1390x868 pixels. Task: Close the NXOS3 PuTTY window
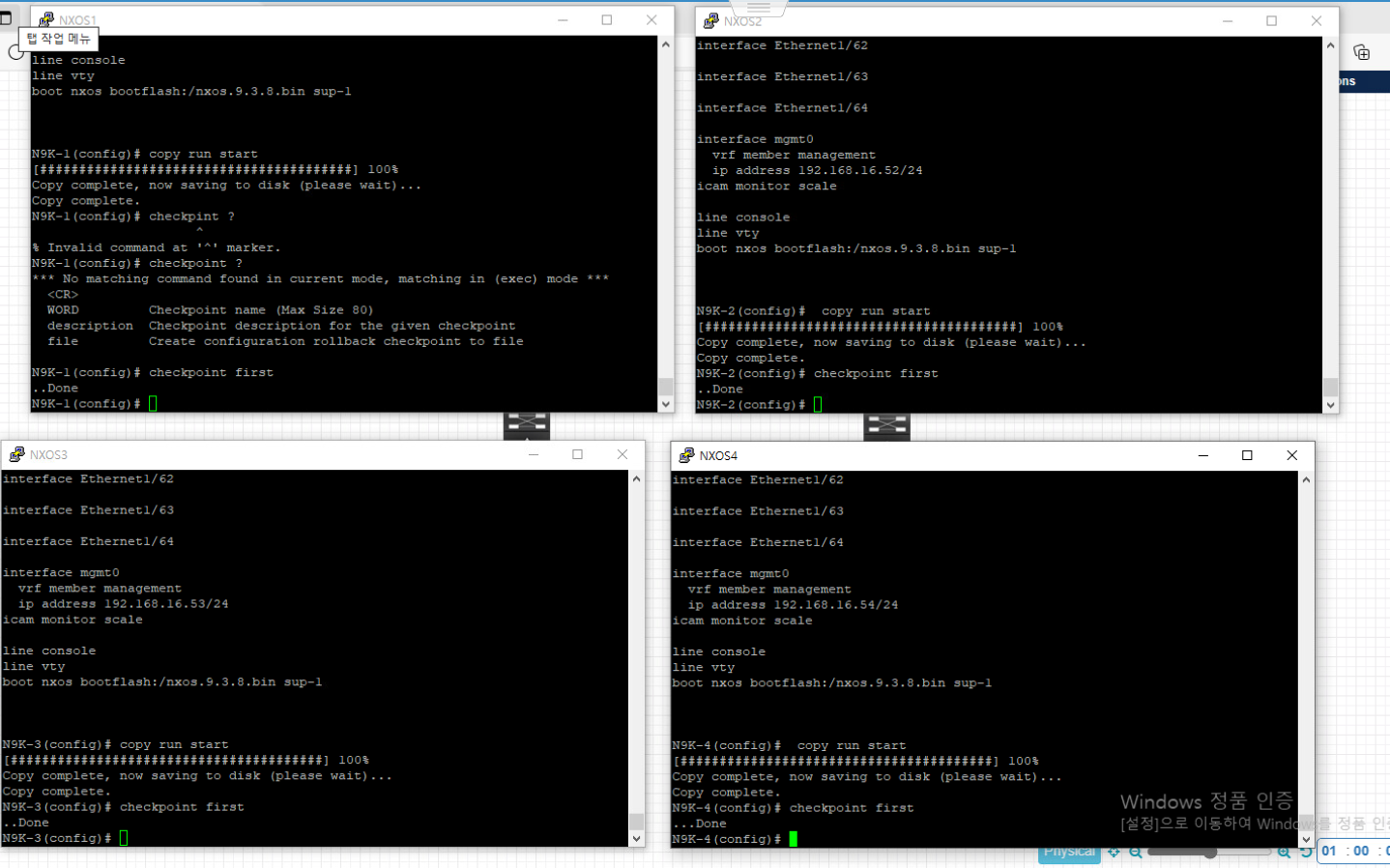623,454
